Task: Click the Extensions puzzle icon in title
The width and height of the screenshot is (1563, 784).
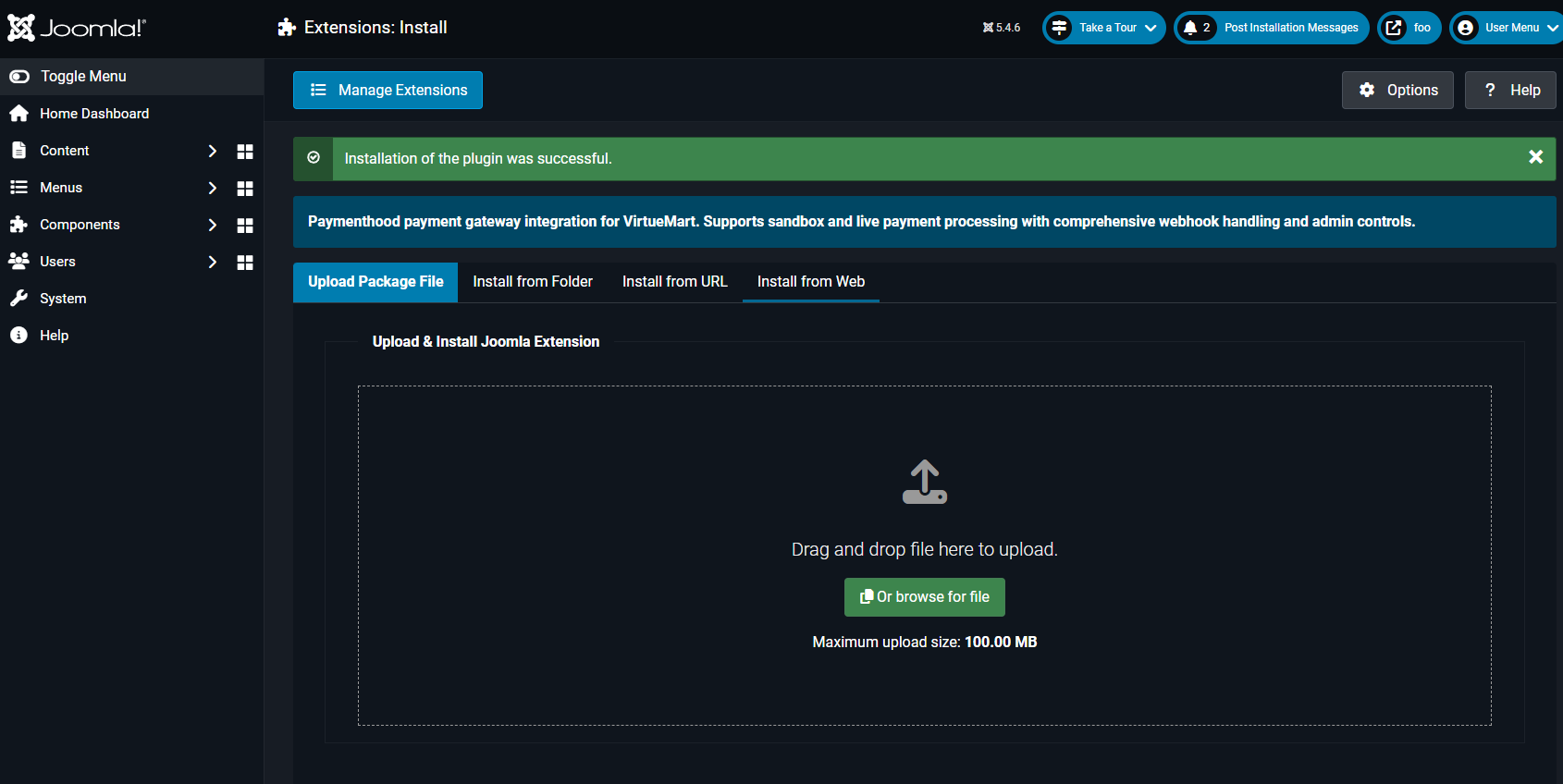Action: pyautogui.click(x=287, y=28)
